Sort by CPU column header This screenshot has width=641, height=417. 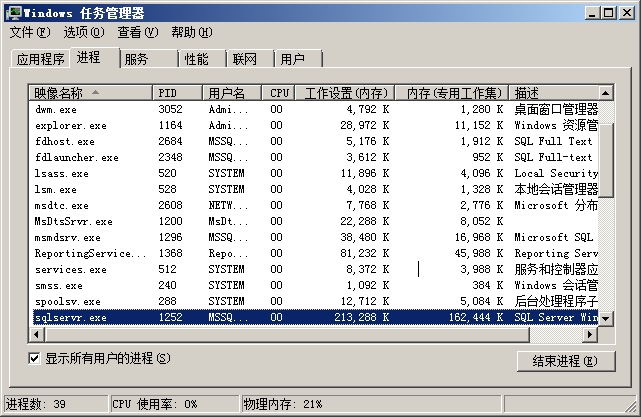point(278,93)
